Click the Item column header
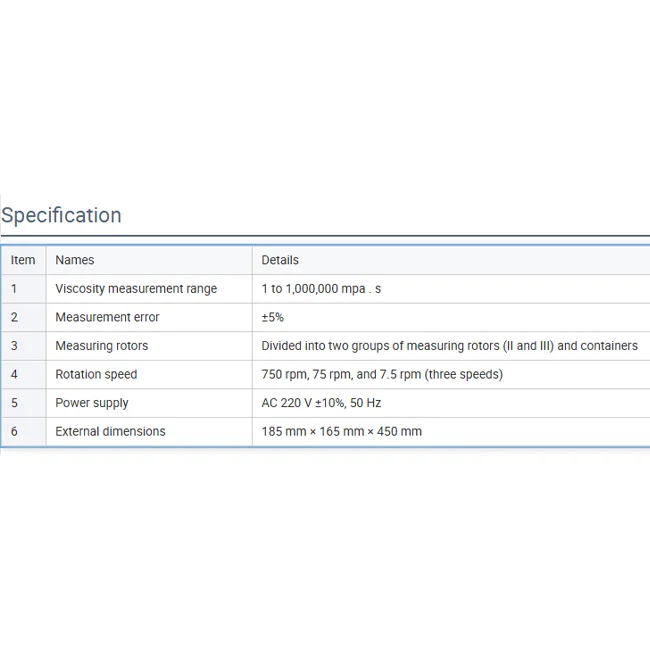 [23, 260]
